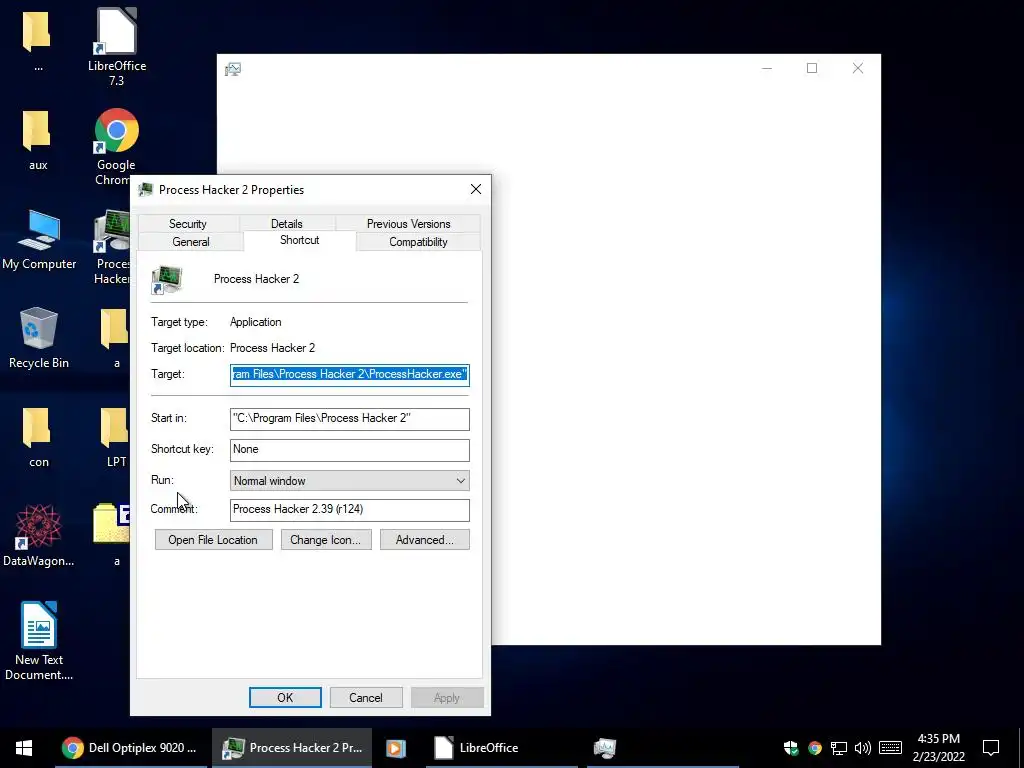
Task: Open Google Chrome desktop shortcut
Action: [116, 146]
